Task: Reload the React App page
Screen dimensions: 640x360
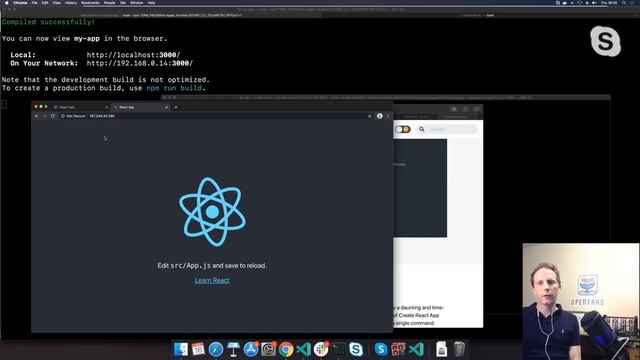Action: 53,116
